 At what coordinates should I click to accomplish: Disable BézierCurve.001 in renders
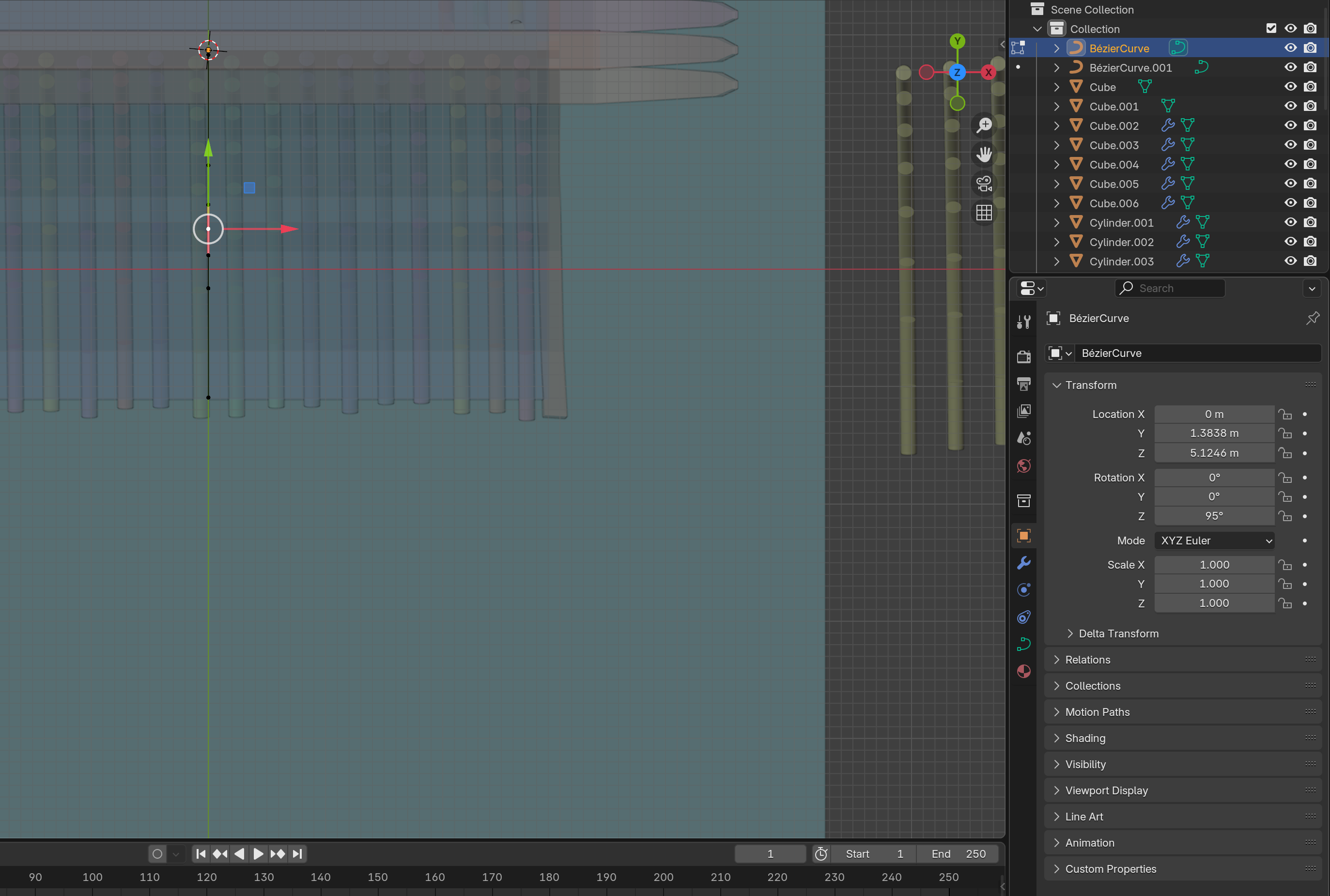[1311, 67]
